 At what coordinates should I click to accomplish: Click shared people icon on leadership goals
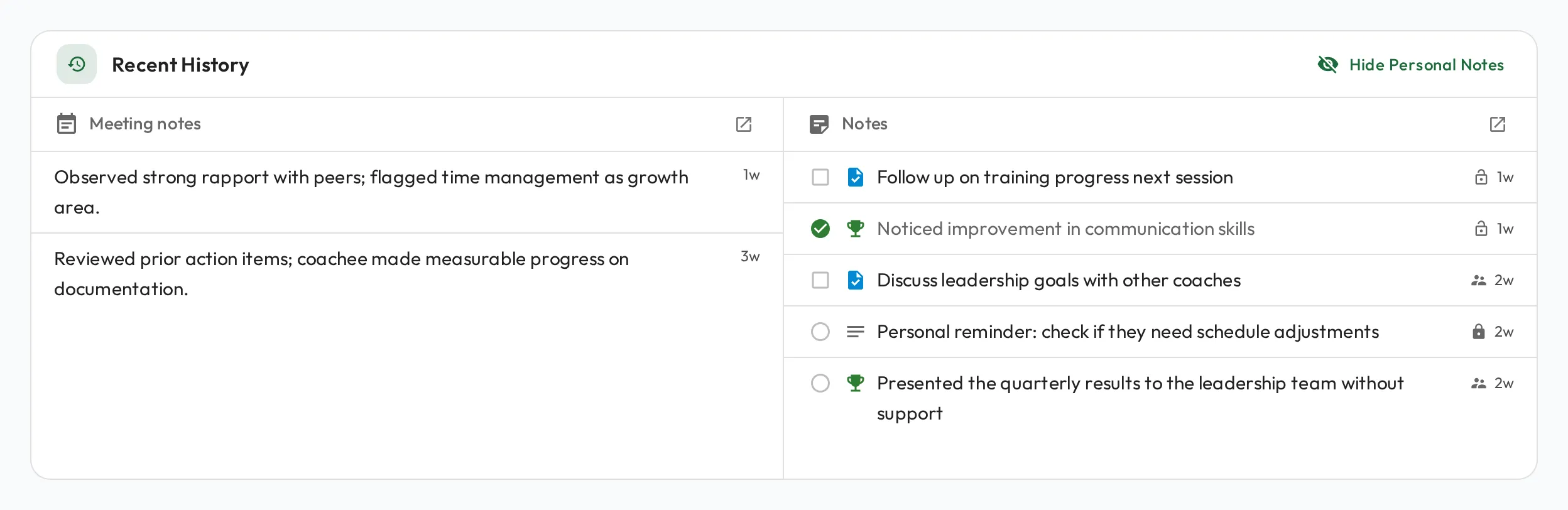point(1479,280)
